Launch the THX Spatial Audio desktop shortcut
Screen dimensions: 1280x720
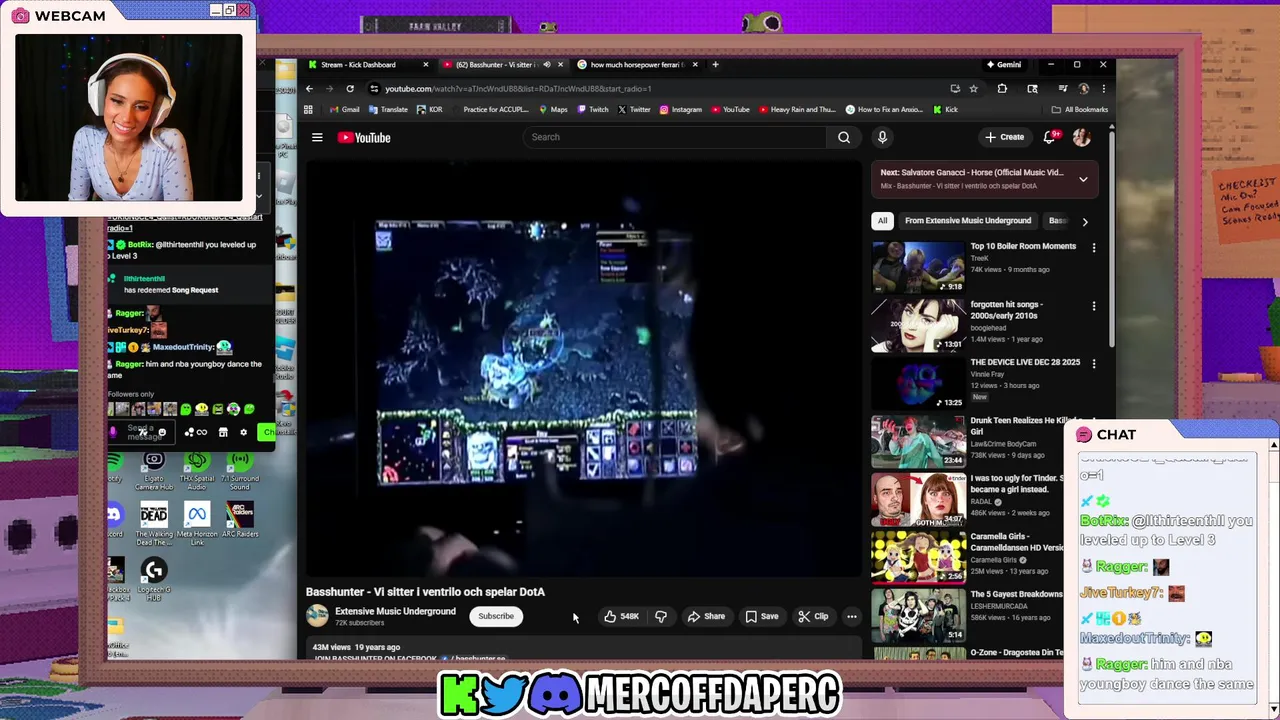(x=196, y=468)
